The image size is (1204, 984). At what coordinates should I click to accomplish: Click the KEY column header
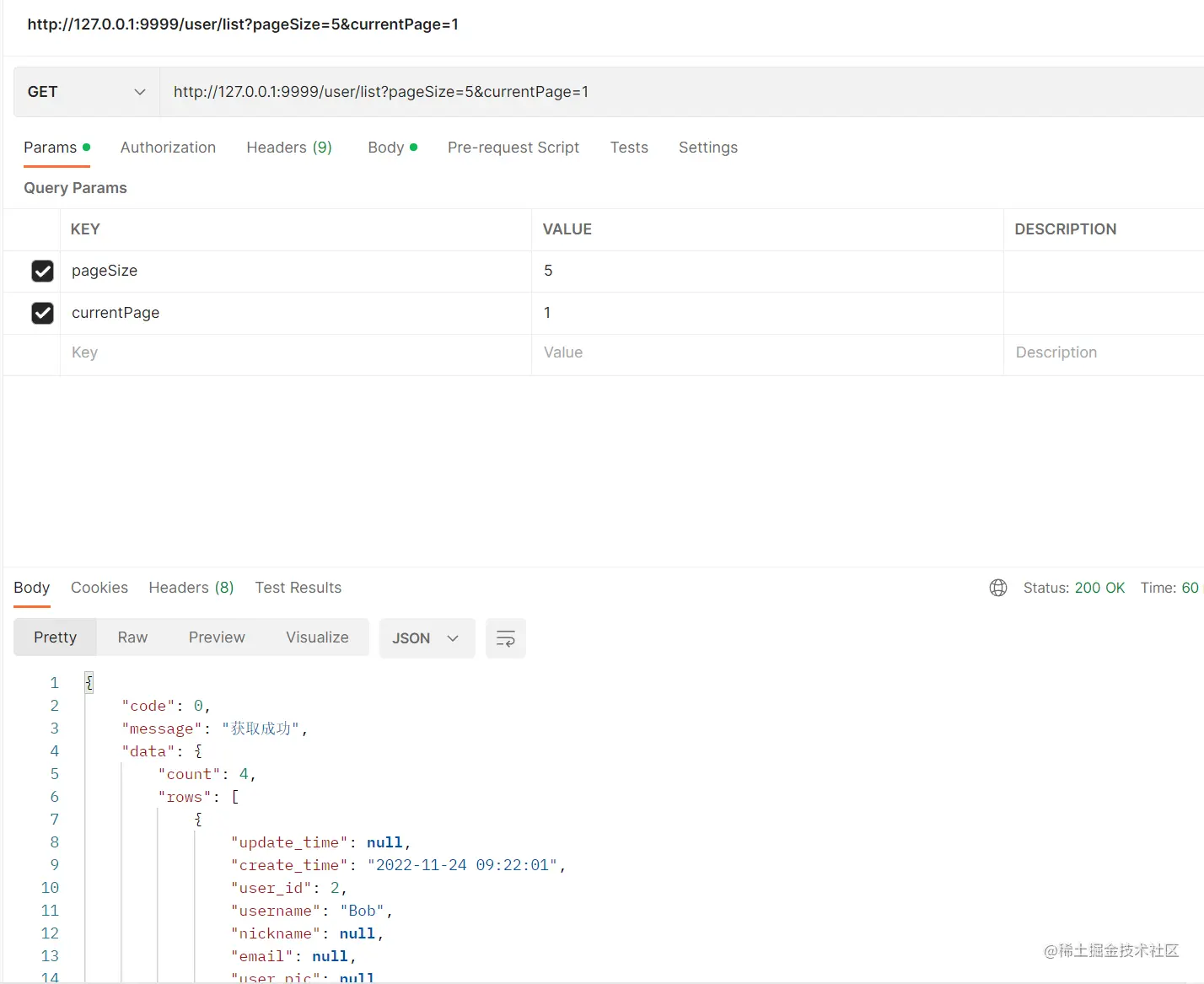coord(85,229)
